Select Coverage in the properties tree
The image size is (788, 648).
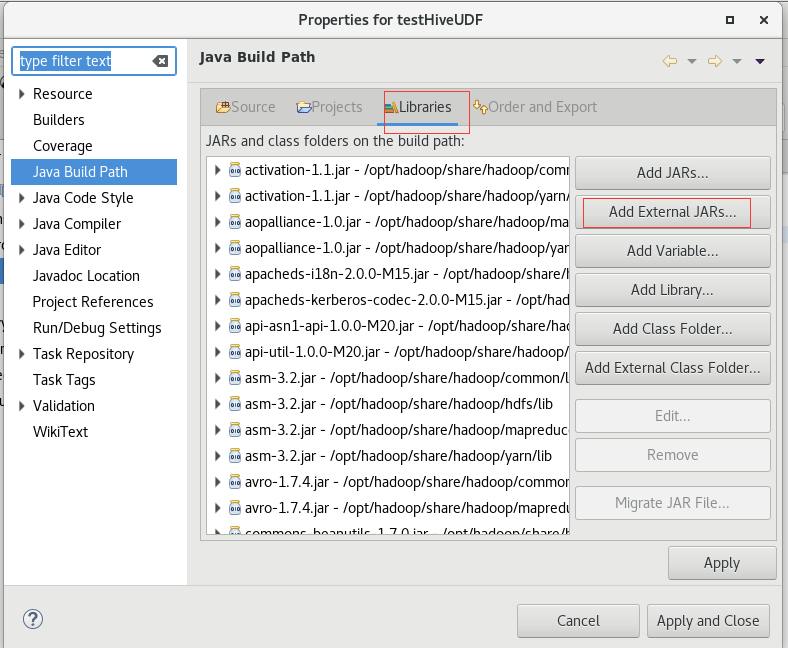[x=63, y=146]
